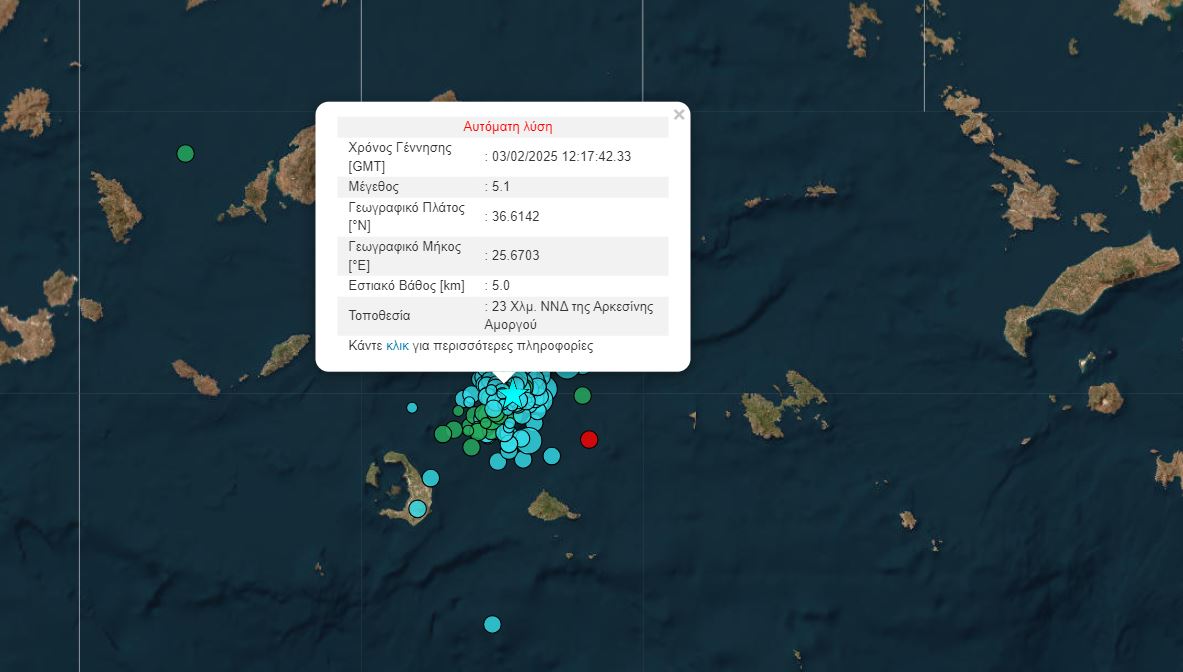Click the cyan star epicenter marker
1183x672 pixels.
pos(513,395)
